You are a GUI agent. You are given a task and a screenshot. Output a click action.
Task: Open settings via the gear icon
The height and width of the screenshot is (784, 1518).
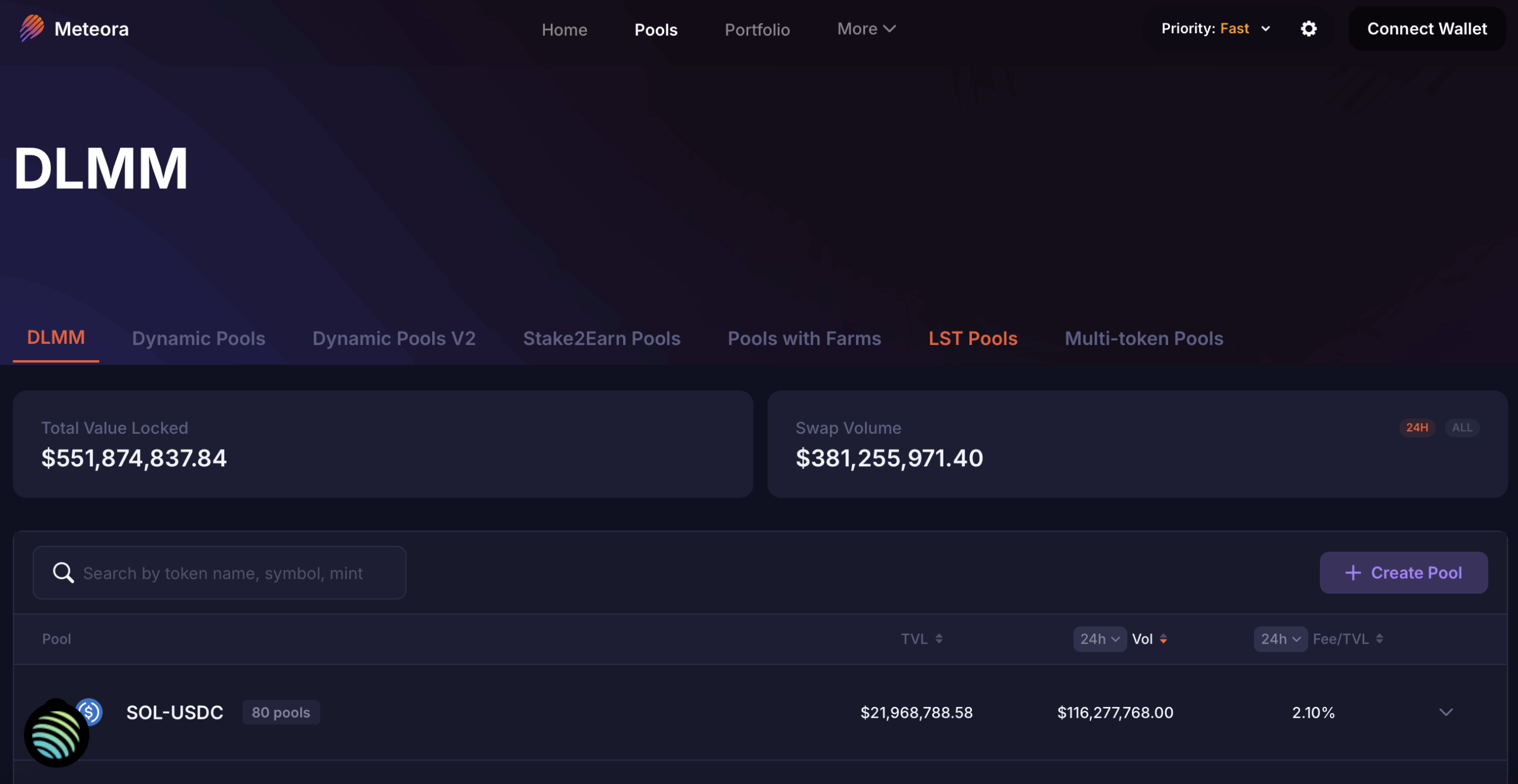(1308, 28)
